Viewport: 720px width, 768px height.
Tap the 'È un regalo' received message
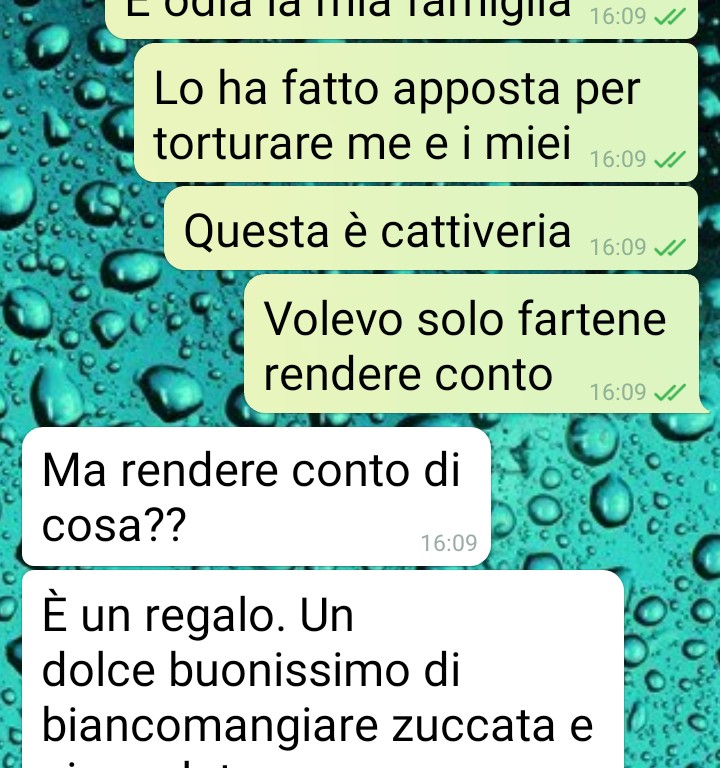pos(323,669)
